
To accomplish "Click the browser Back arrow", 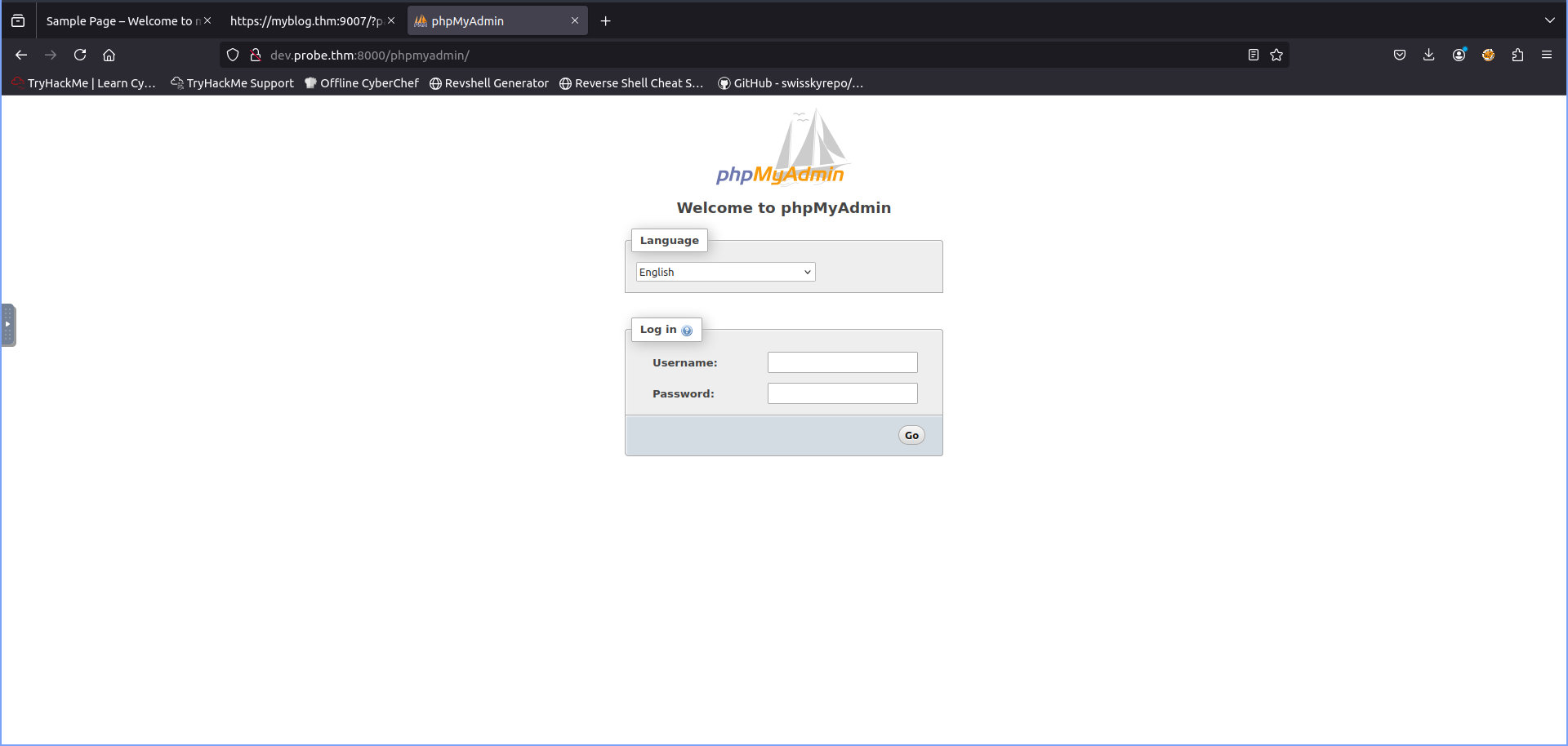I will (21, 55).
